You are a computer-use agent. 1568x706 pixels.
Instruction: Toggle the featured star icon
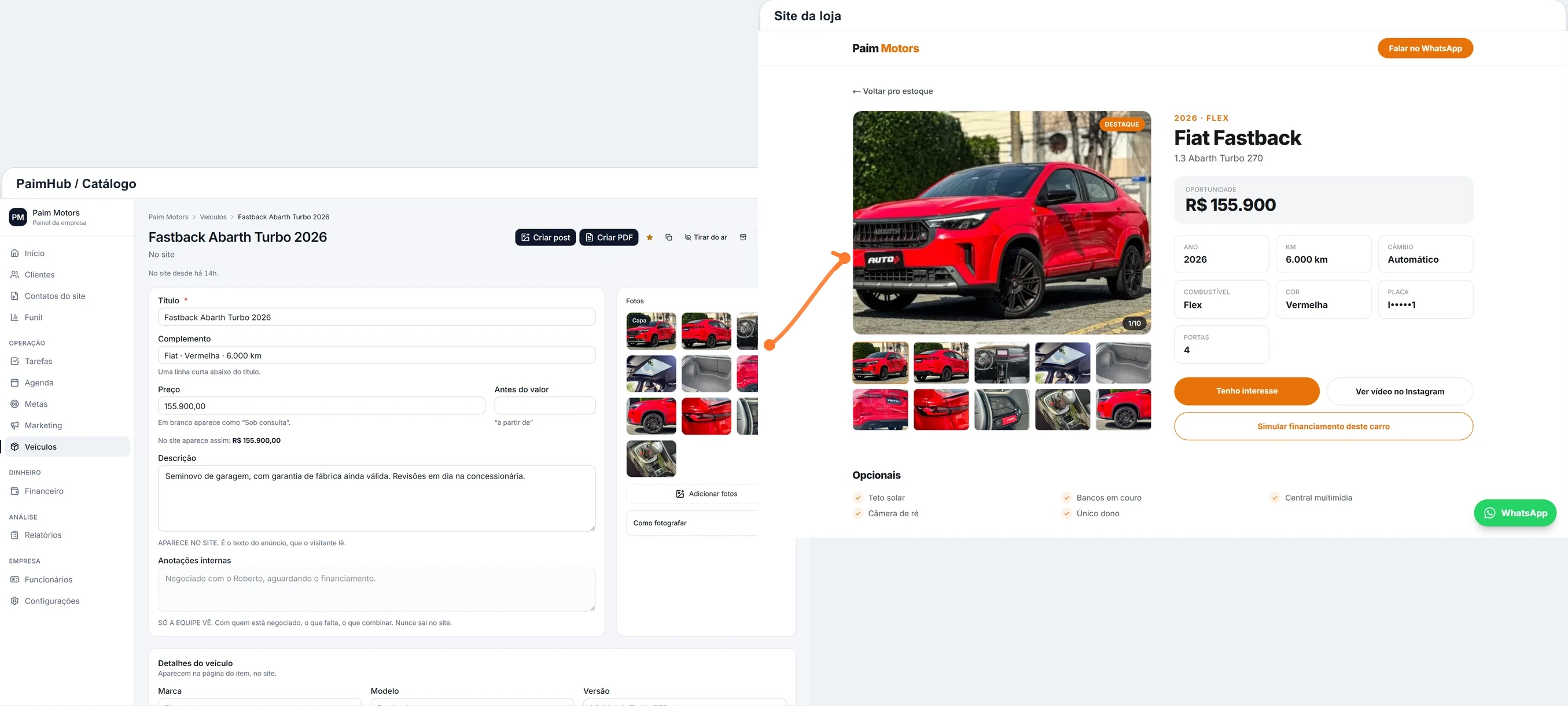click(x=650, y=237)
